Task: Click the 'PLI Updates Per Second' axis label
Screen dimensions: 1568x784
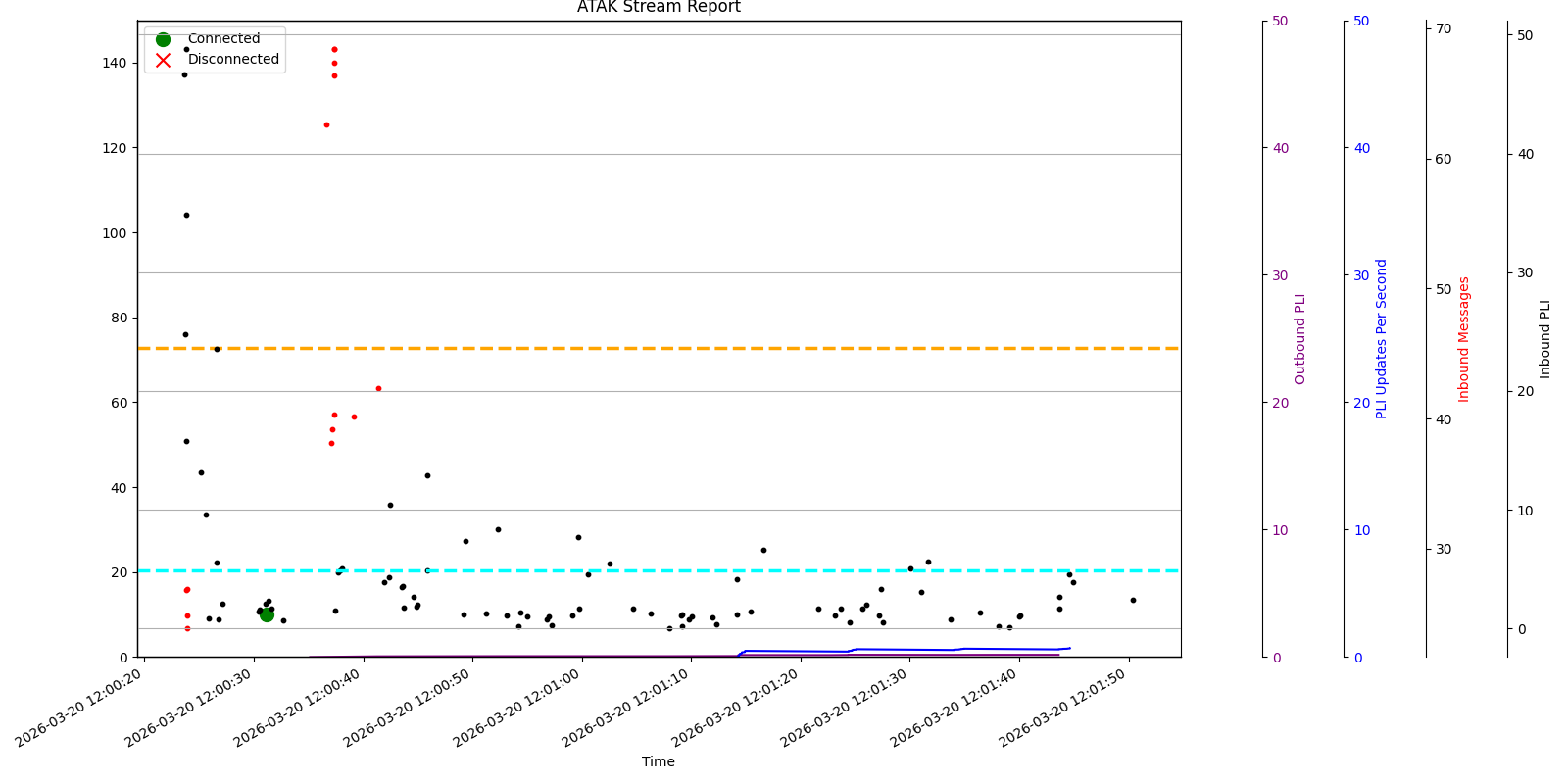Action: click(1382, 338)
